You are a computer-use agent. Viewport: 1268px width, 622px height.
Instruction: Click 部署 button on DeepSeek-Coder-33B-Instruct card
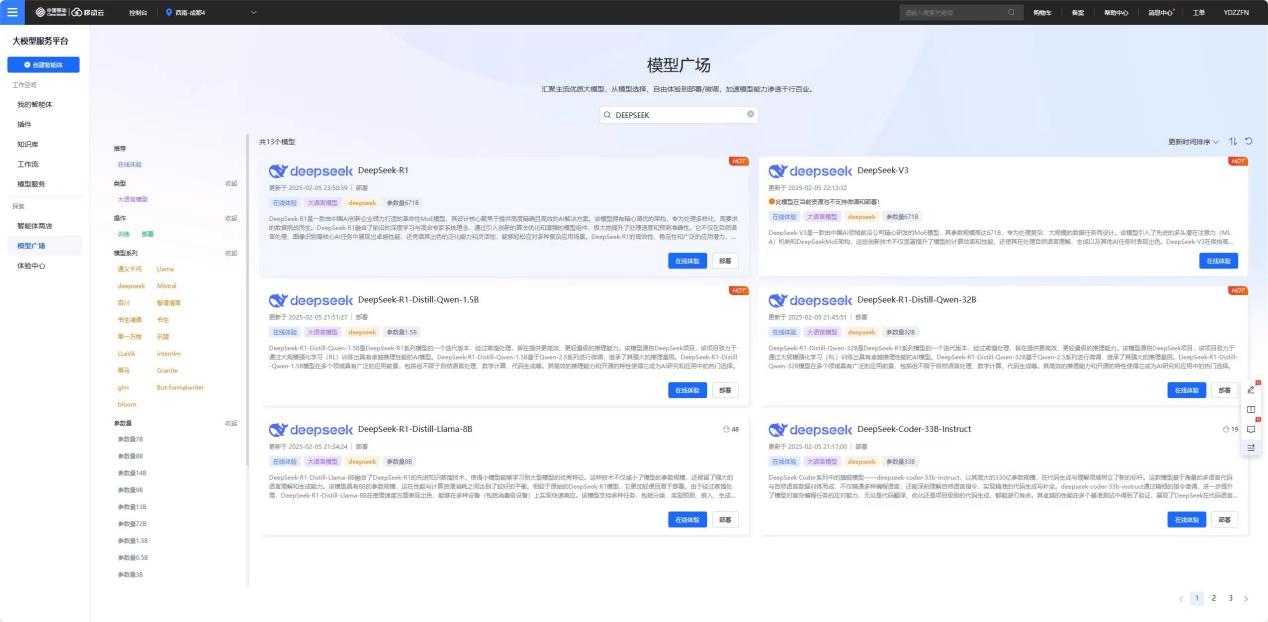point(1224,519)
